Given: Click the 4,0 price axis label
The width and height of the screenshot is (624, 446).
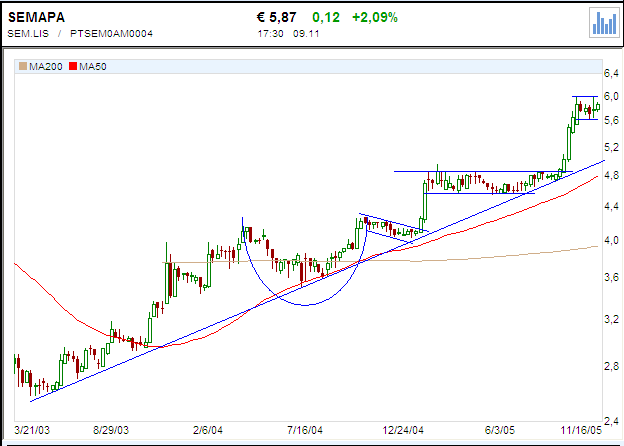Looking at the screenshot, I should pyautogui.click(x=612, y=240).
